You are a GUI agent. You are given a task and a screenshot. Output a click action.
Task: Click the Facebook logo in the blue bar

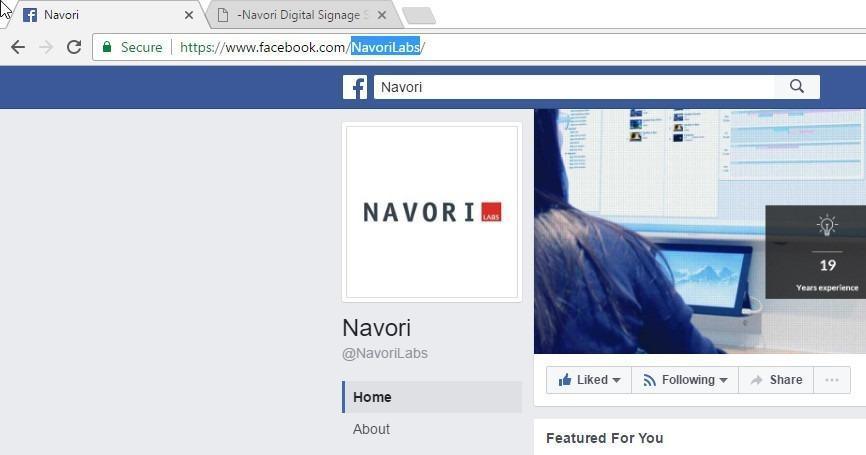(355, 87)
